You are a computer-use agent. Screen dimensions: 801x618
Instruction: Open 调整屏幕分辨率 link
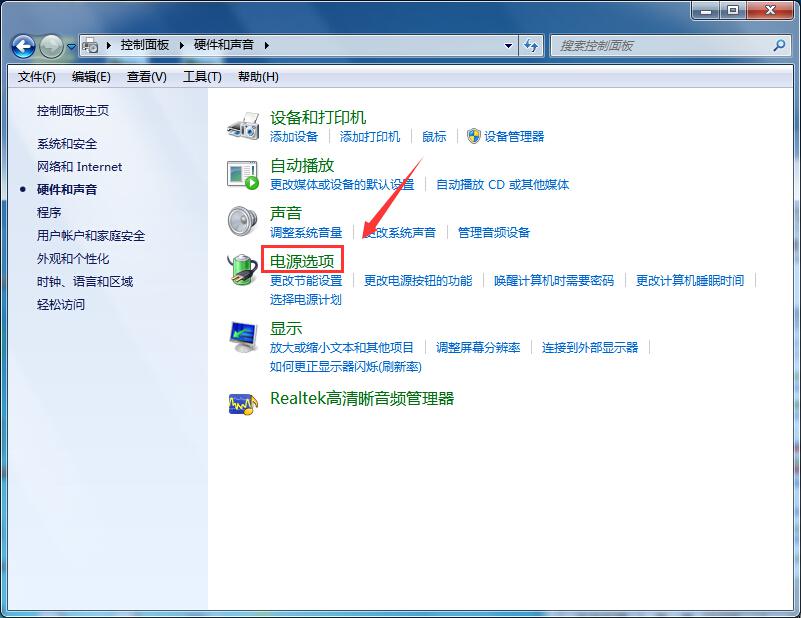[x=478, y=348]
